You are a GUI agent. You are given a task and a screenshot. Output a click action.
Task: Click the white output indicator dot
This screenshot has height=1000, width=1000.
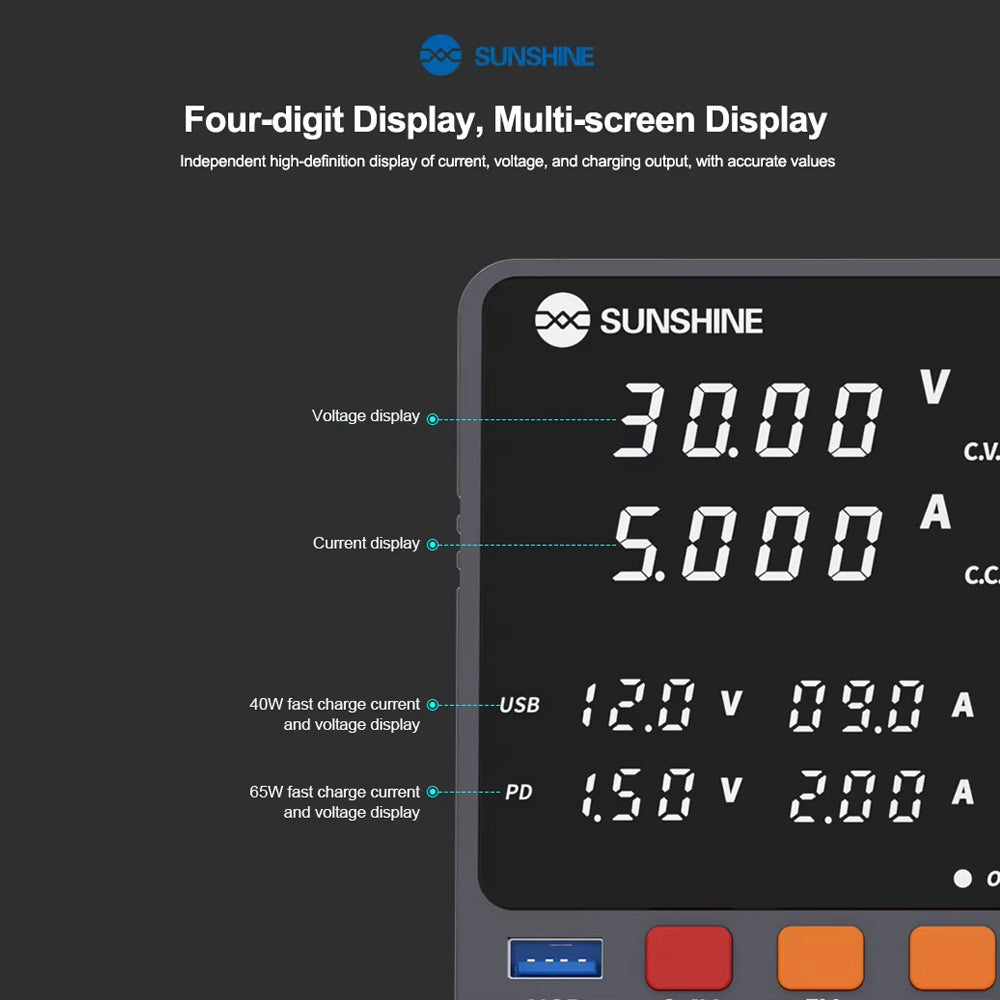click(962, 878)
